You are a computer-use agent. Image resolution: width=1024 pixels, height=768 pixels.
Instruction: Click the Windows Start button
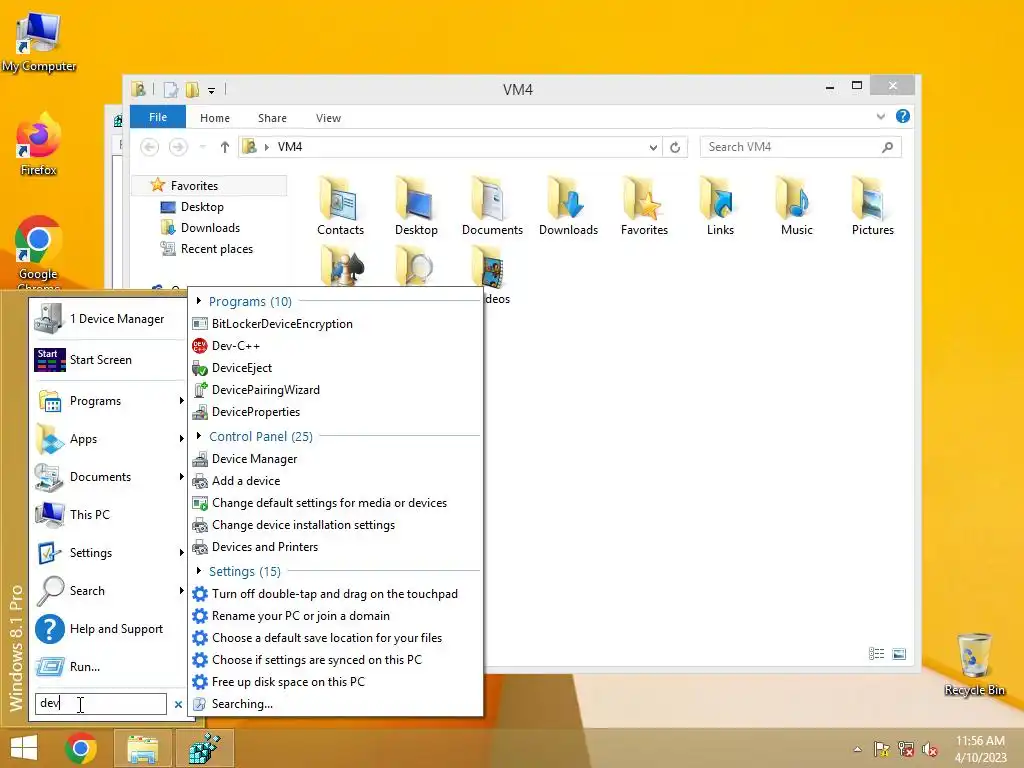click(24, 748)
